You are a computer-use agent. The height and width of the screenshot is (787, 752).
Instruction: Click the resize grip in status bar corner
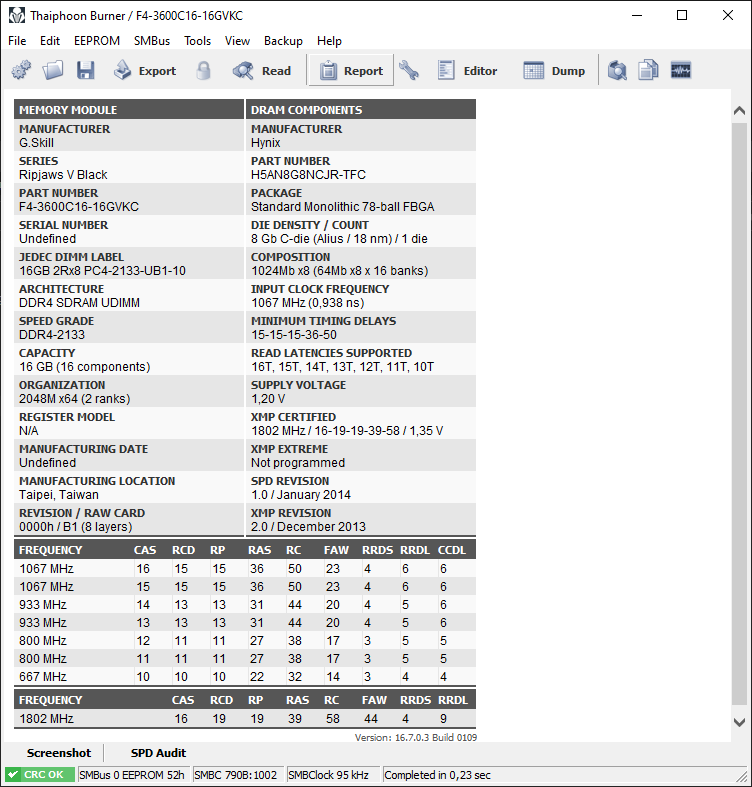(x=741, y=776)
